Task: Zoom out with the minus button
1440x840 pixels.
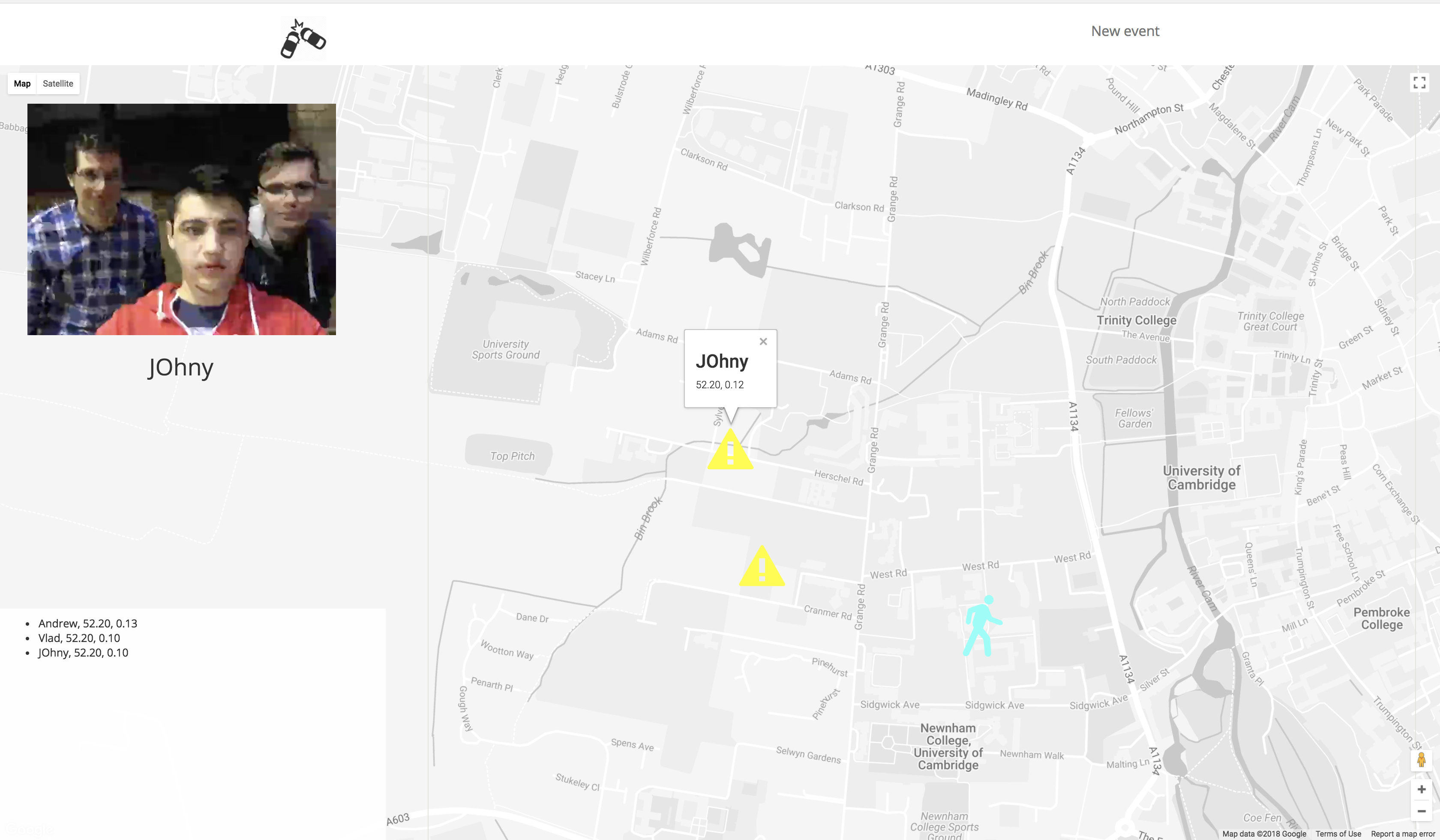Action: tap(1421, 811)
